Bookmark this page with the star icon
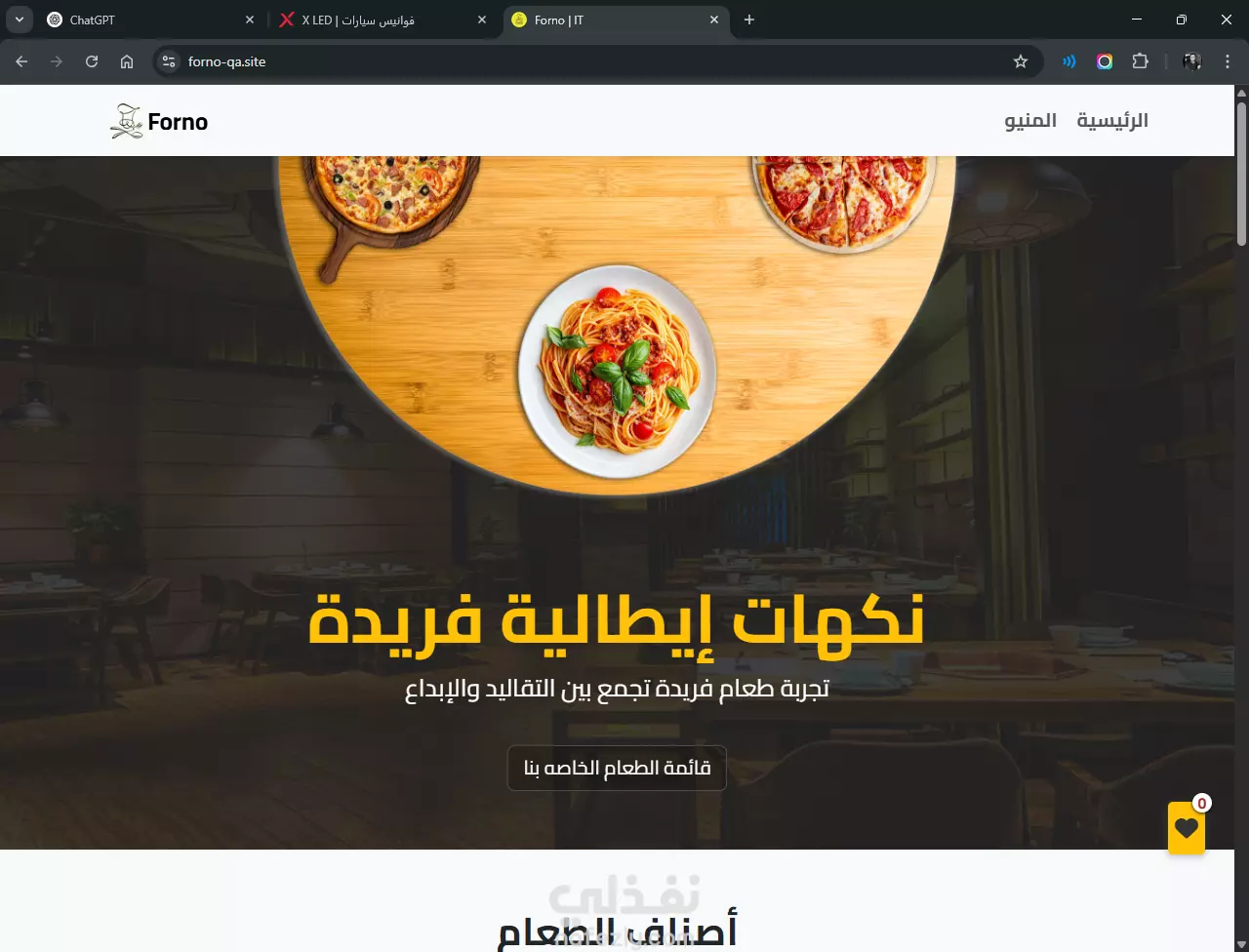Image resolution: width=1249 pixels, height=952 pixels. pyautogui.click(x=1021, y=61)
